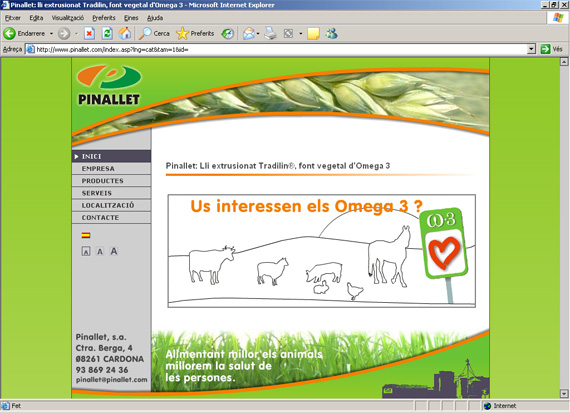Click the Endarrere back arrow icon

[x=9, y=33]
